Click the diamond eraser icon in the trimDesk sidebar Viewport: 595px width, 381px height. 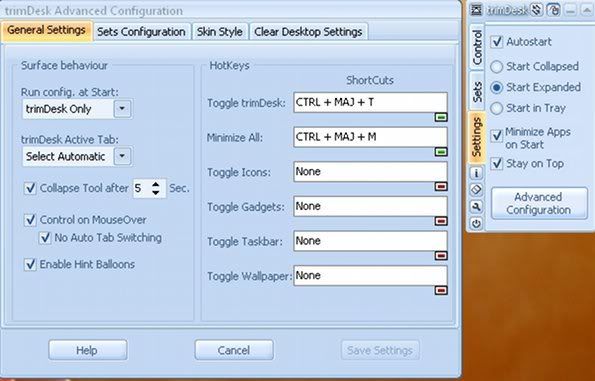click(476, 190)
